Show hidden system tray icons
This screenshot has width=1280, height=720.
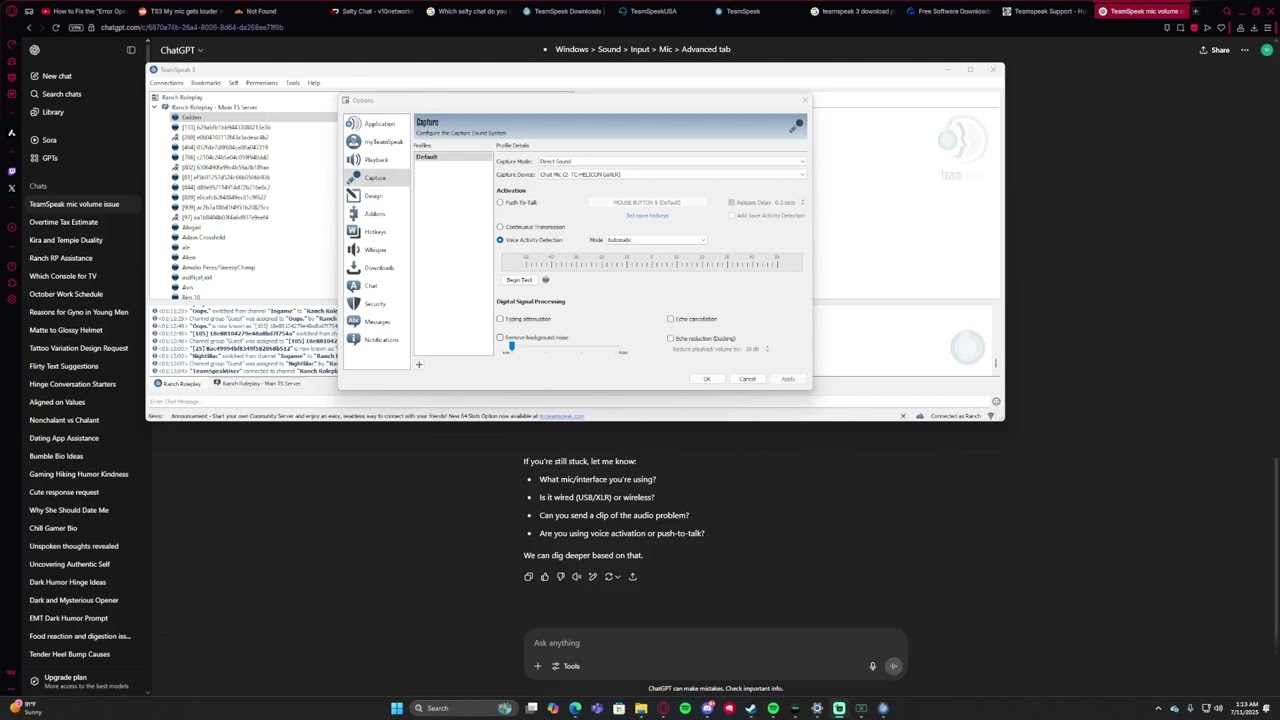click(1159, 709)
